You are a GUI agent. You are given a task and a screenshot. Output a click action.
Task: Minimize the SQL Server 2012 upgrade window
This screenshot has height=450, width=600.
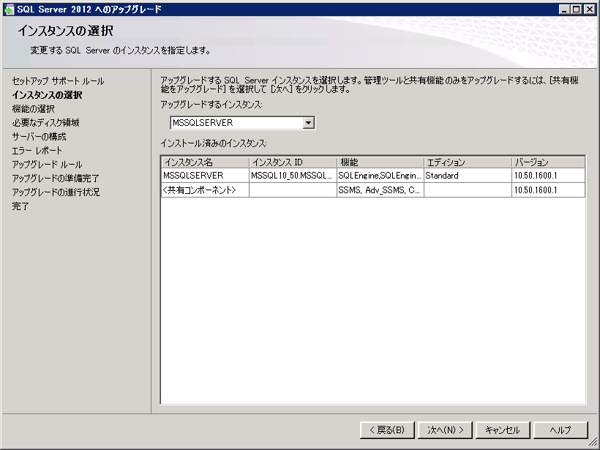tap(564, 10)
